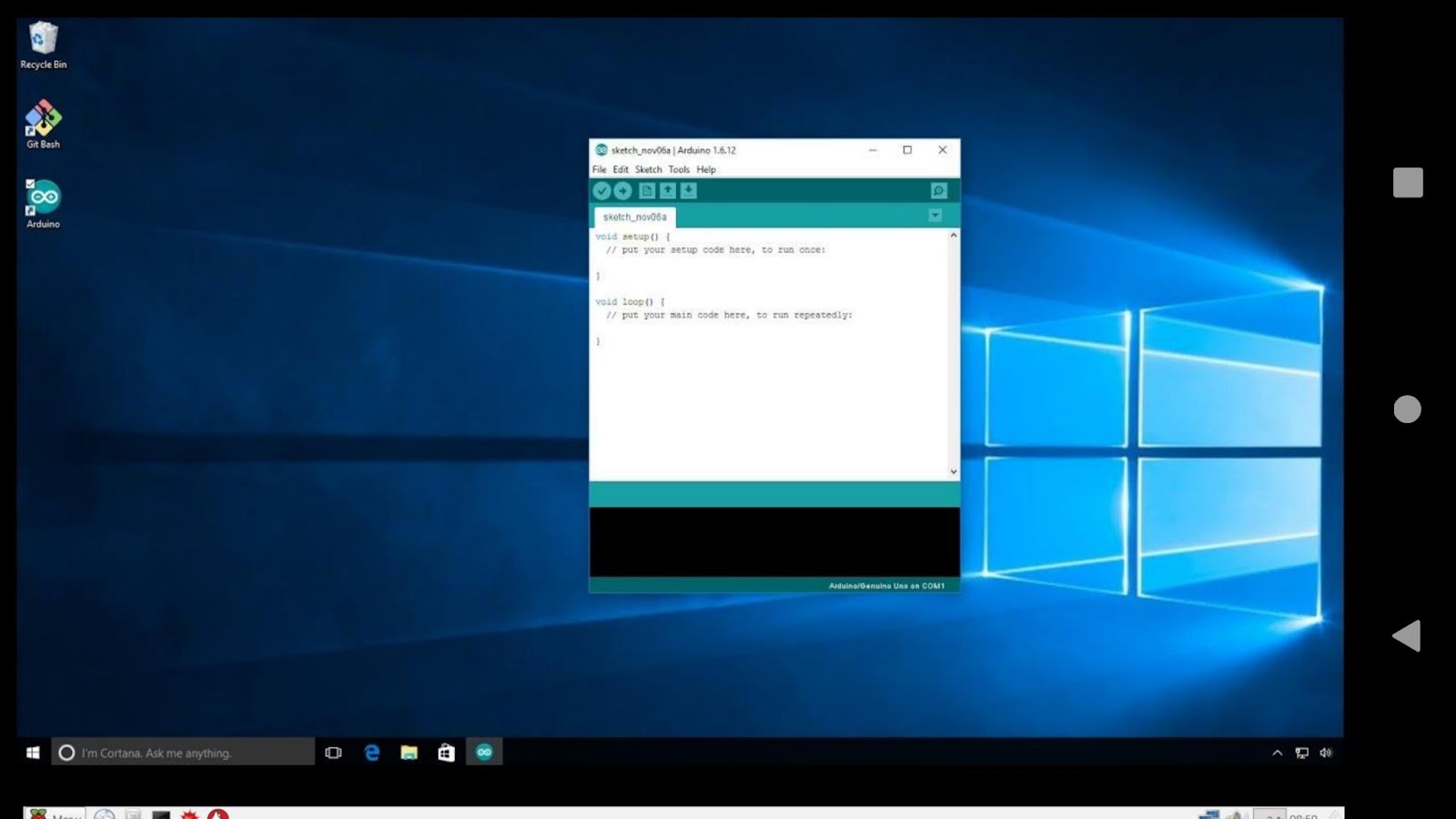Image resolution: width=1456 pixels, height=819 pixels.
Task: Open the Windows Start menu
Action: click(x=33, y=753)
